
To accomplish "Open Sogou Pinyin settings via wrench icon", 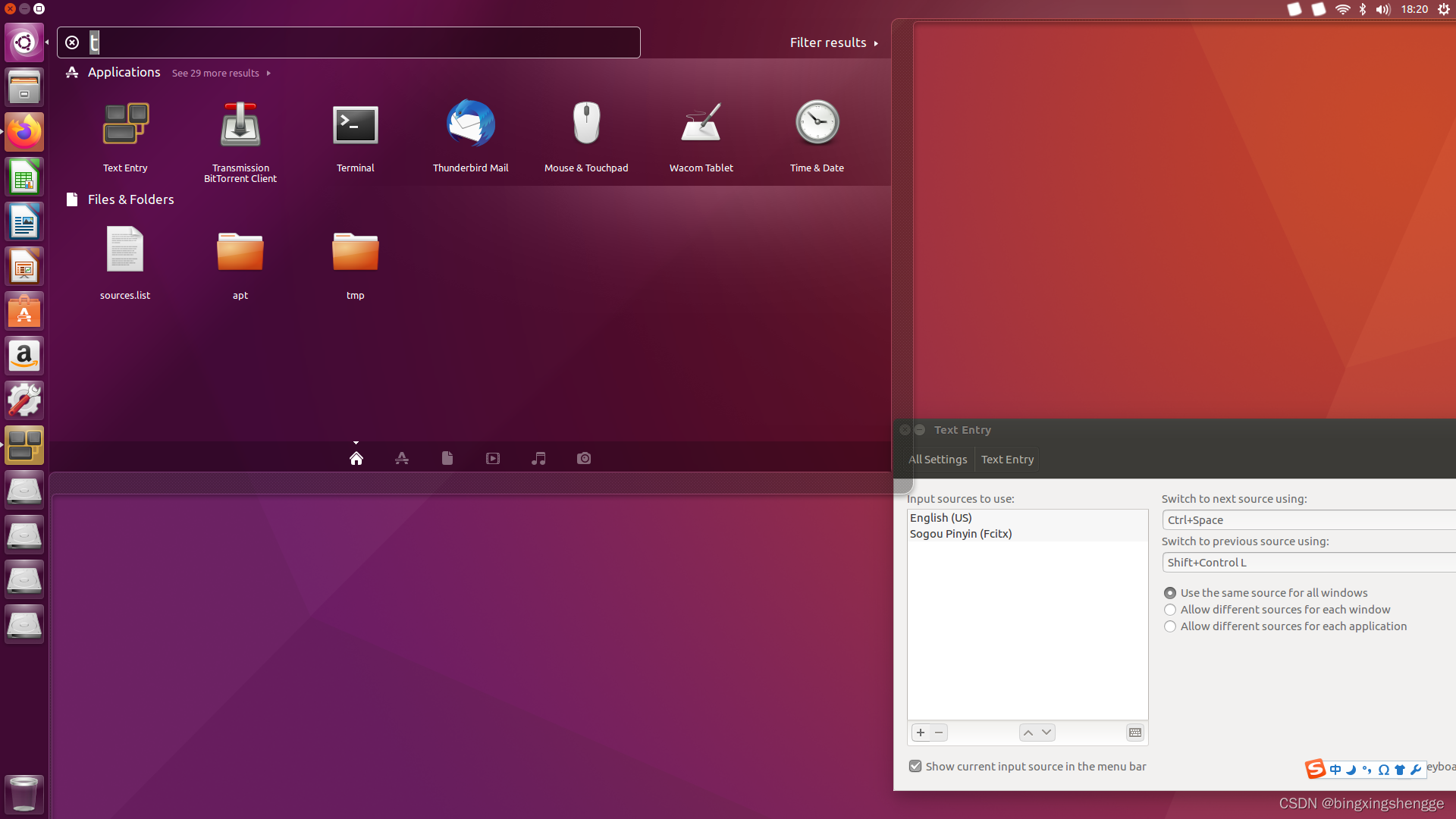I will [x=1415, y=769].
